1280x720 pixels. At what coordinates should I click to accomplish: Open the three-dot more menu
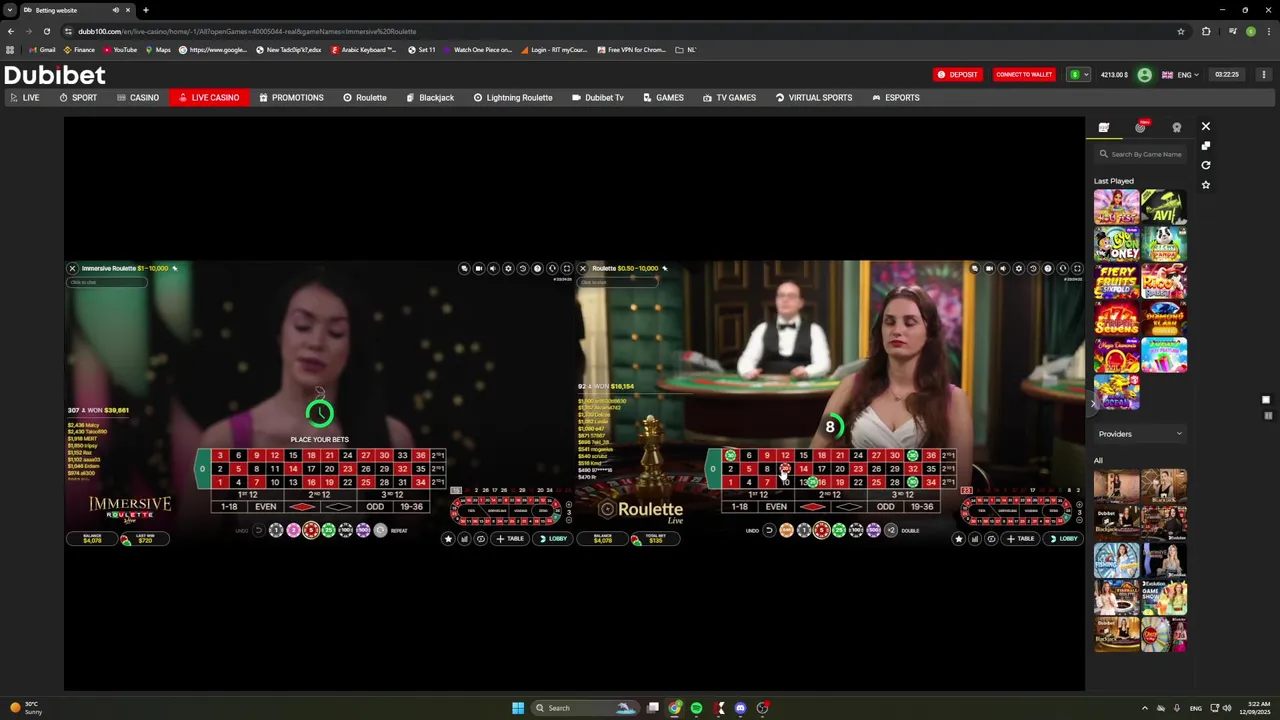(1264, 74)
